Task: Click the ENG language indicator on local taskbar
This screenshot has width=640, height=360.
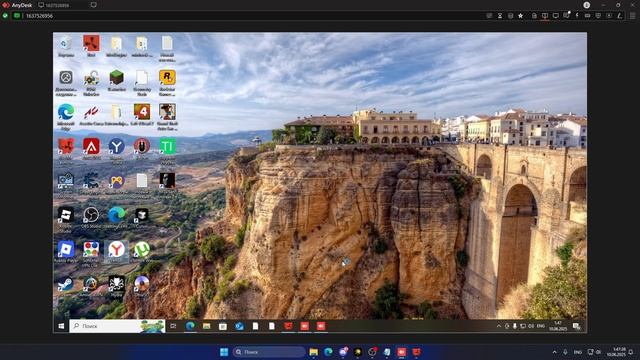Action: tap(578, 352)
